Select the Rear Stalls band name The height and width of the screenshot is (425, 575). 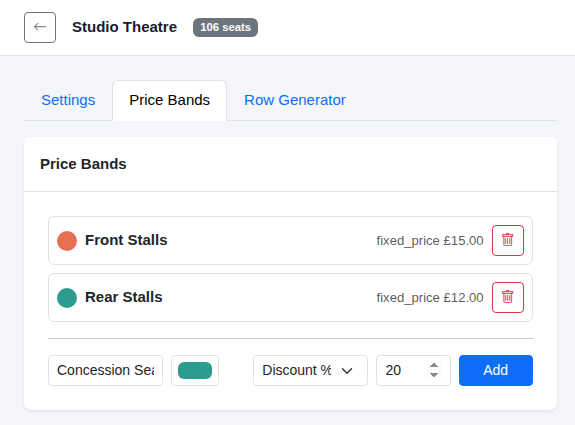124,297
